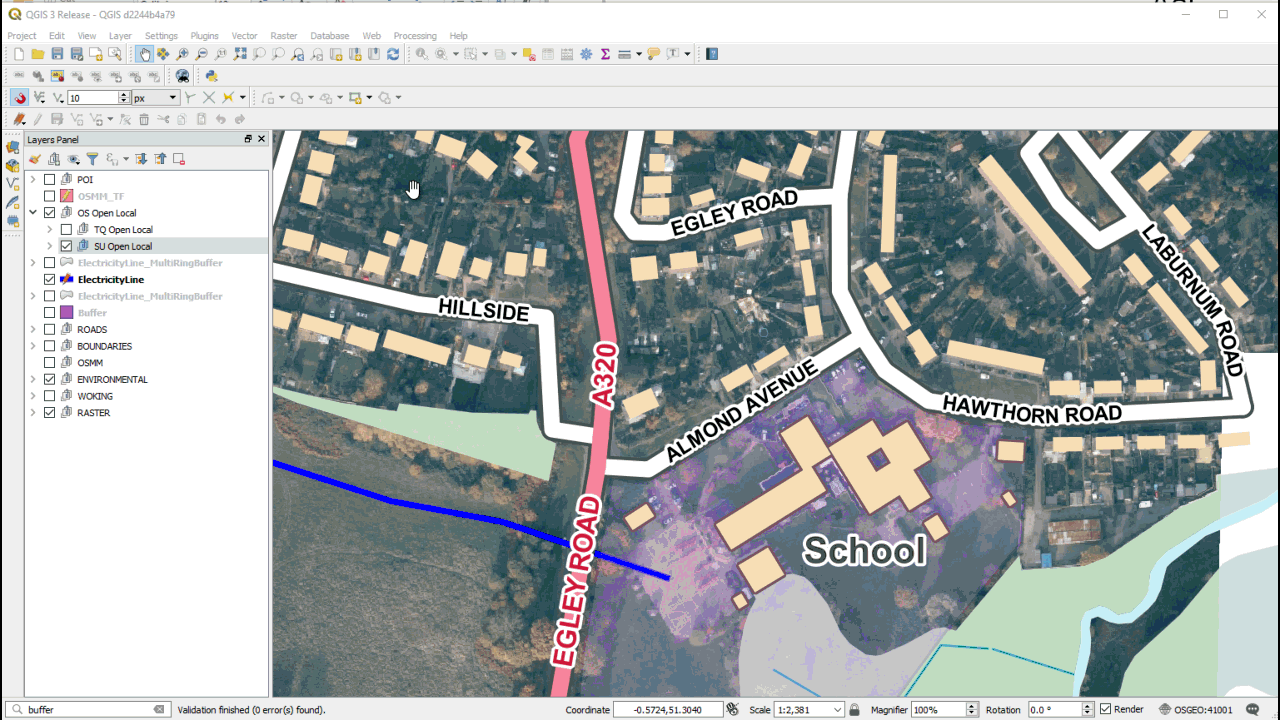This screenshot has width=1280, height=720.
Task: Click the locator search box showing buffer
Action: [88, 709]
